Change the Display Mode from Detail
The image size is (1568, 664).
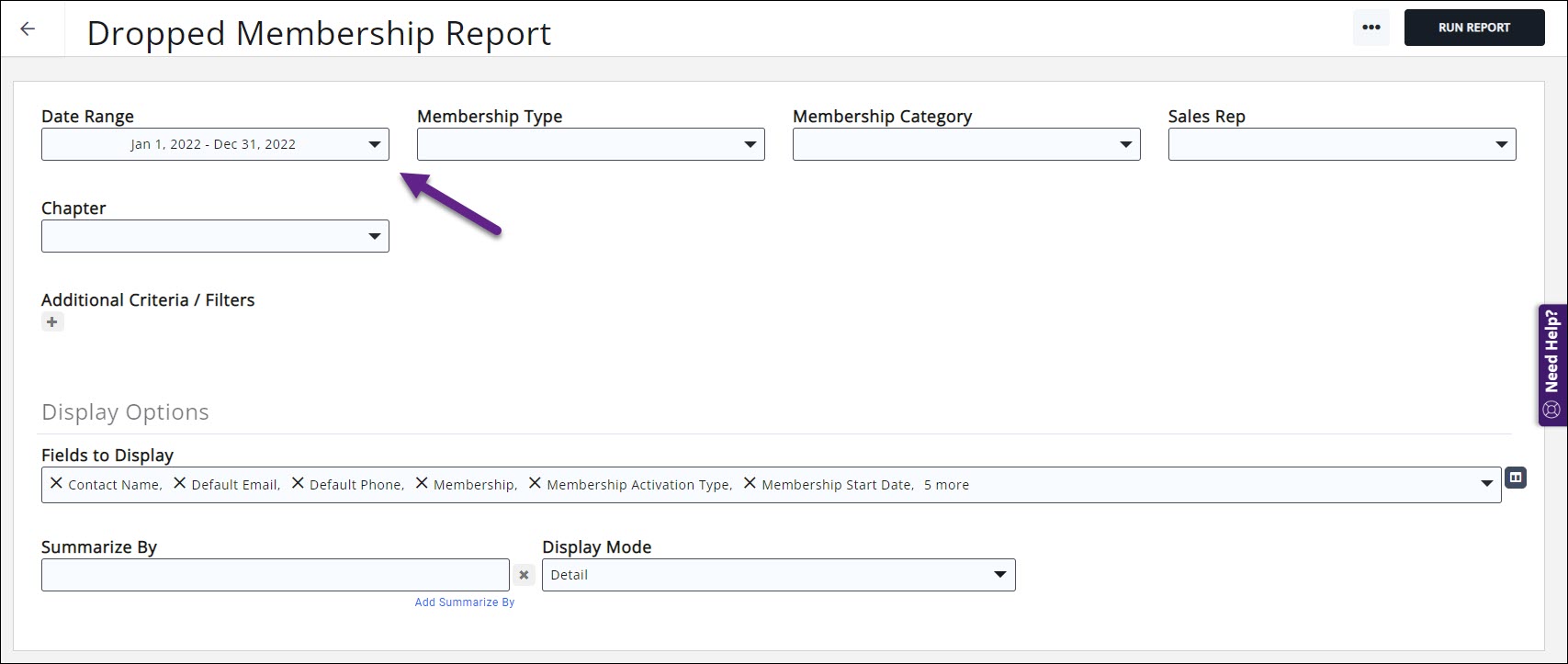tap(778, 575)
